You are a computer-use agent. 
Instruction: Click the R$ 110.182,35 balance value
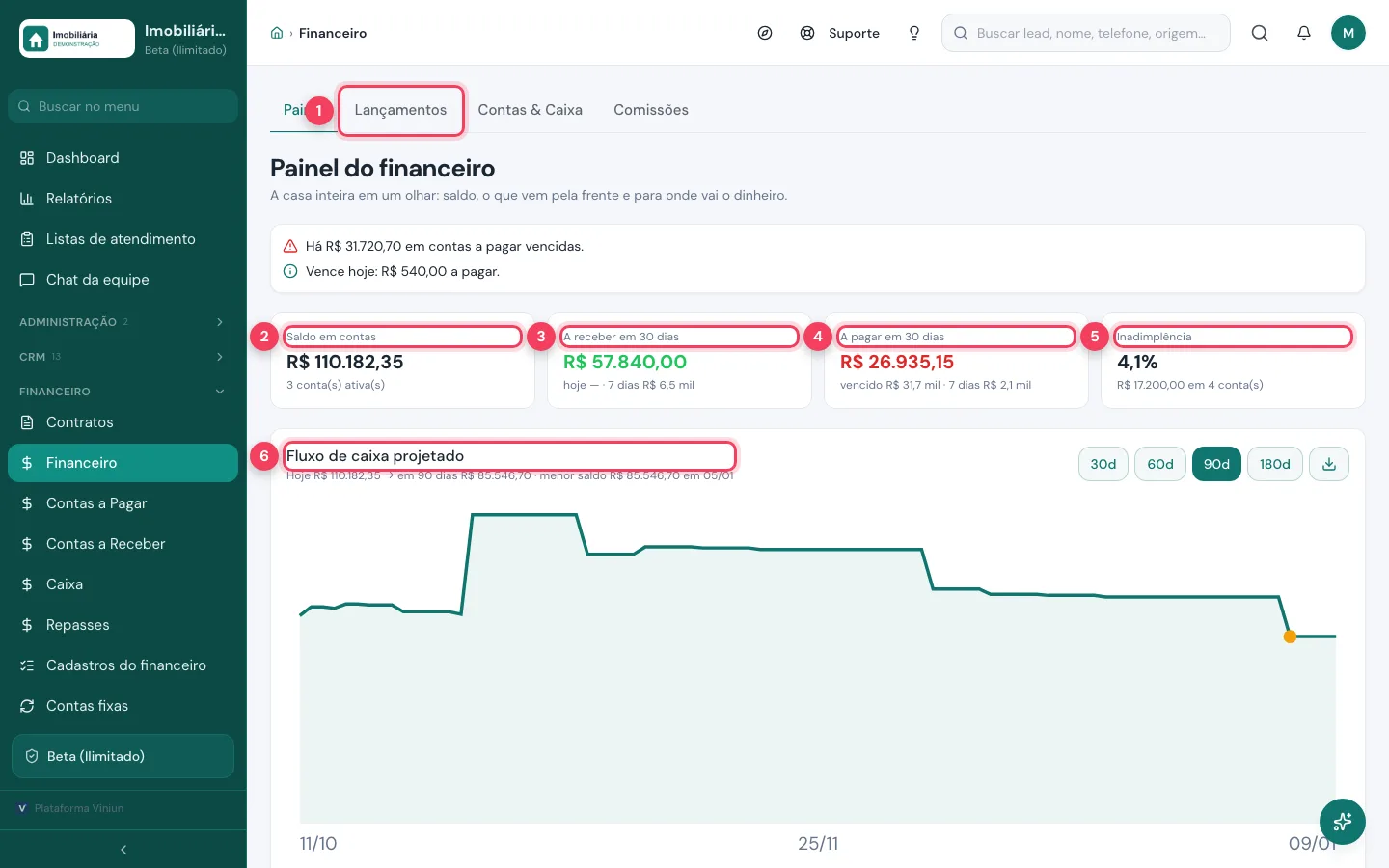(345, 362)
